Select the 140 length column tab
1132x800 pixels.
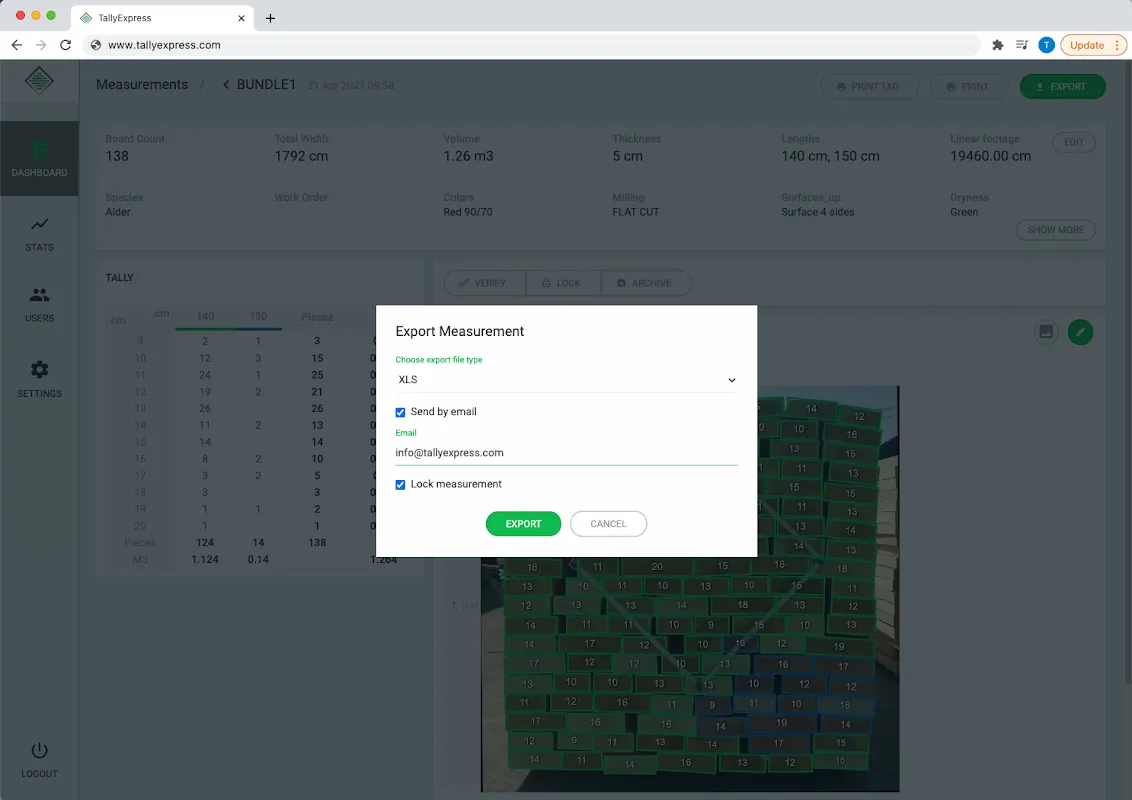coord(205,316)
